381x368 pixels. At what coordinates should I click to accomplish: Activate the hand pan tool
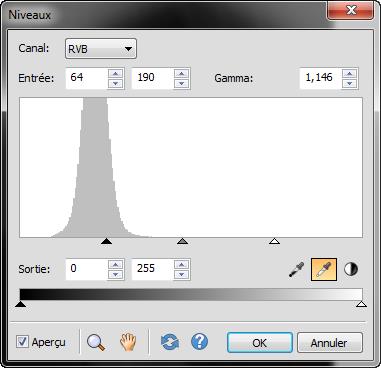pos(128,342)
